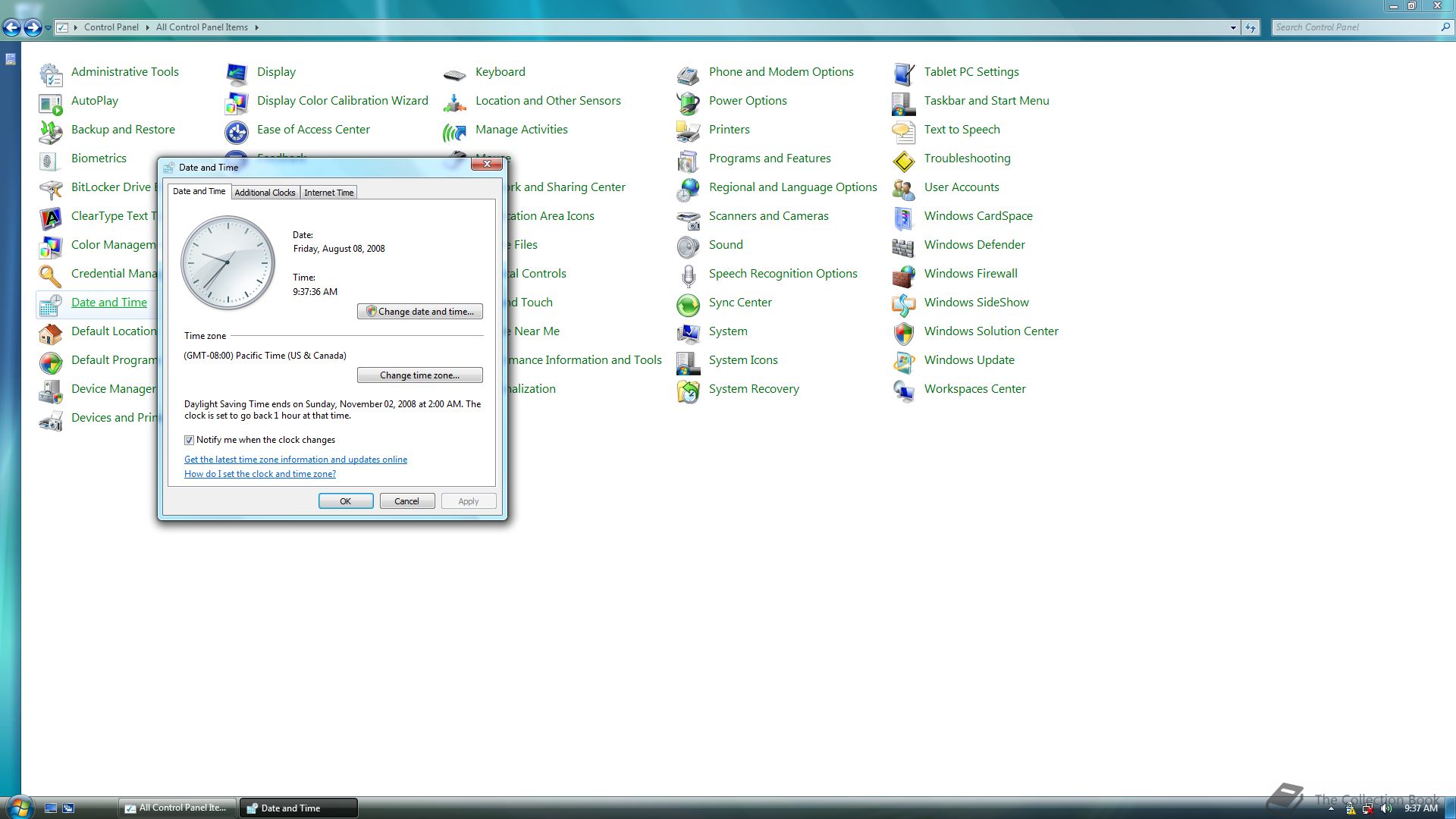This screenshot has height=819, width=1456.
Task: Select All Control Panel Items taskbar button
Action: 177,808
